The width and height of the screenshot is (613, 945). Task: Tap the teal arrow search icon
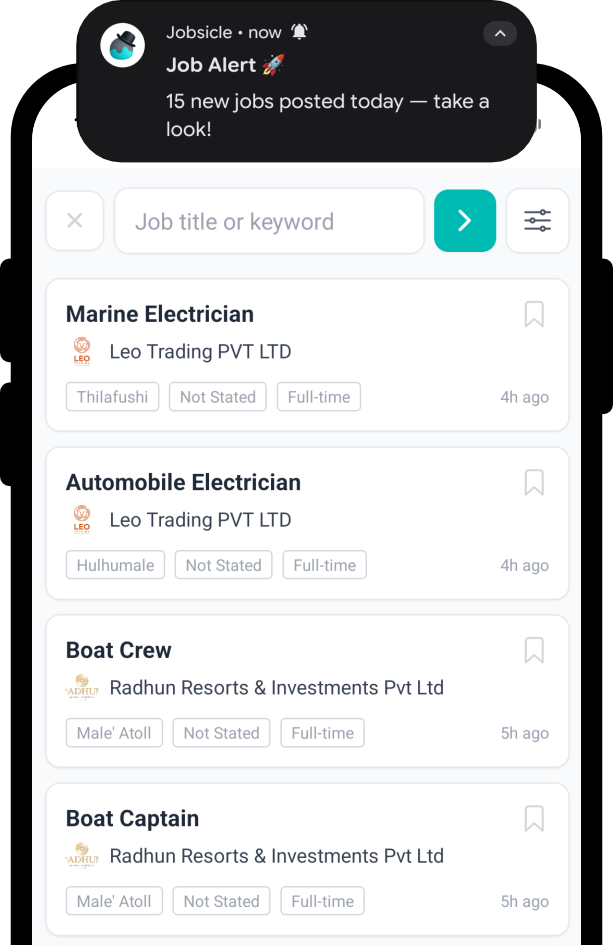pos(464,220)
